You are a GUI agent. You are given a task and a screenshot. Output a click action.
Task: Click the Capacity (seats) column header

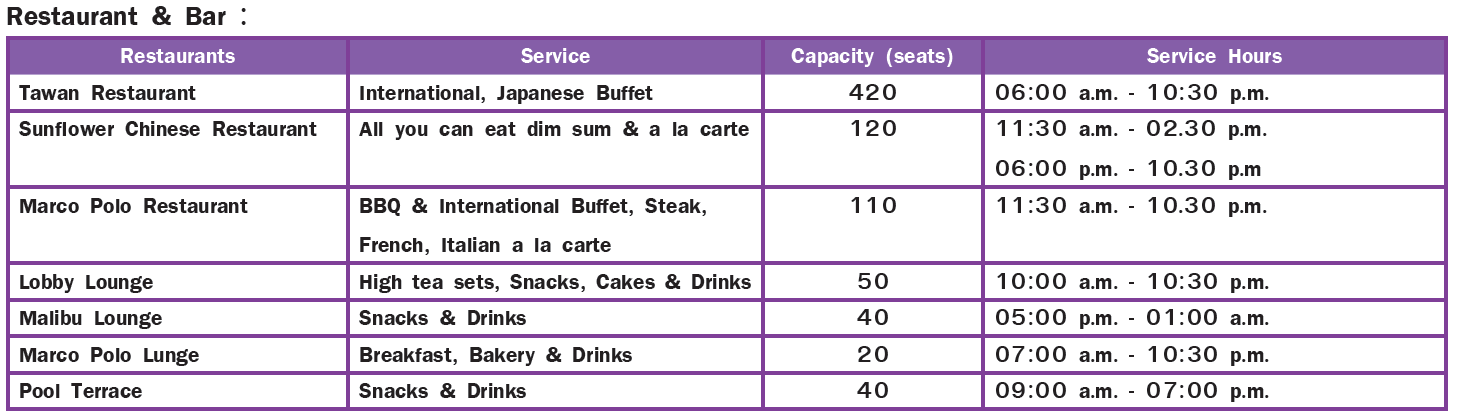[872, 56]
